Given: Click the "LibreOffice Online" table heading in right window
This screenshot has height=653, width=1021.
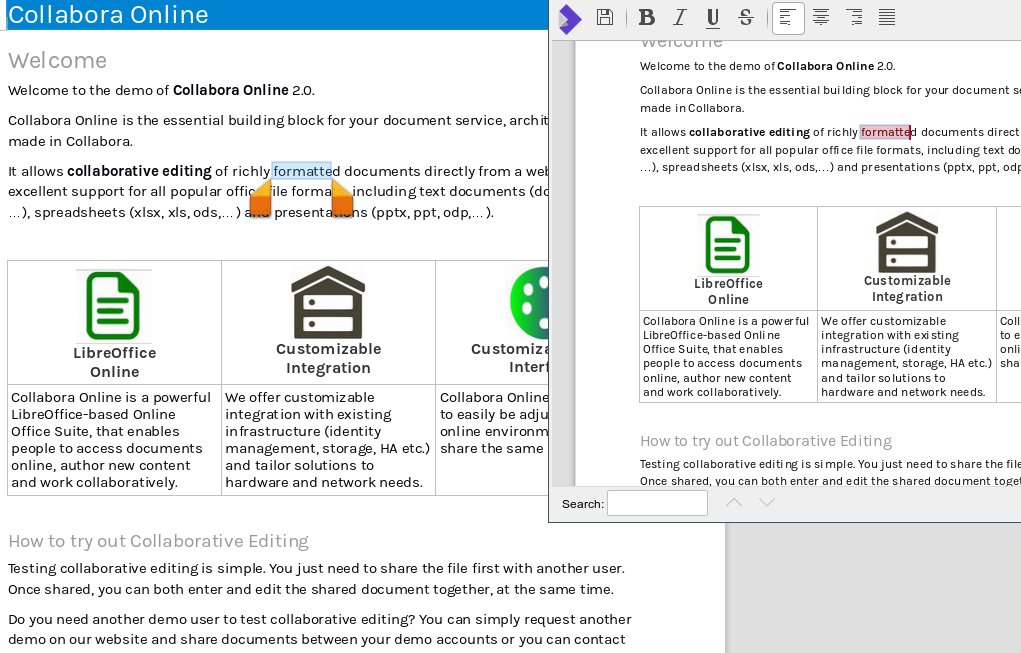Looking at the screenshot, I should (728, 291).
